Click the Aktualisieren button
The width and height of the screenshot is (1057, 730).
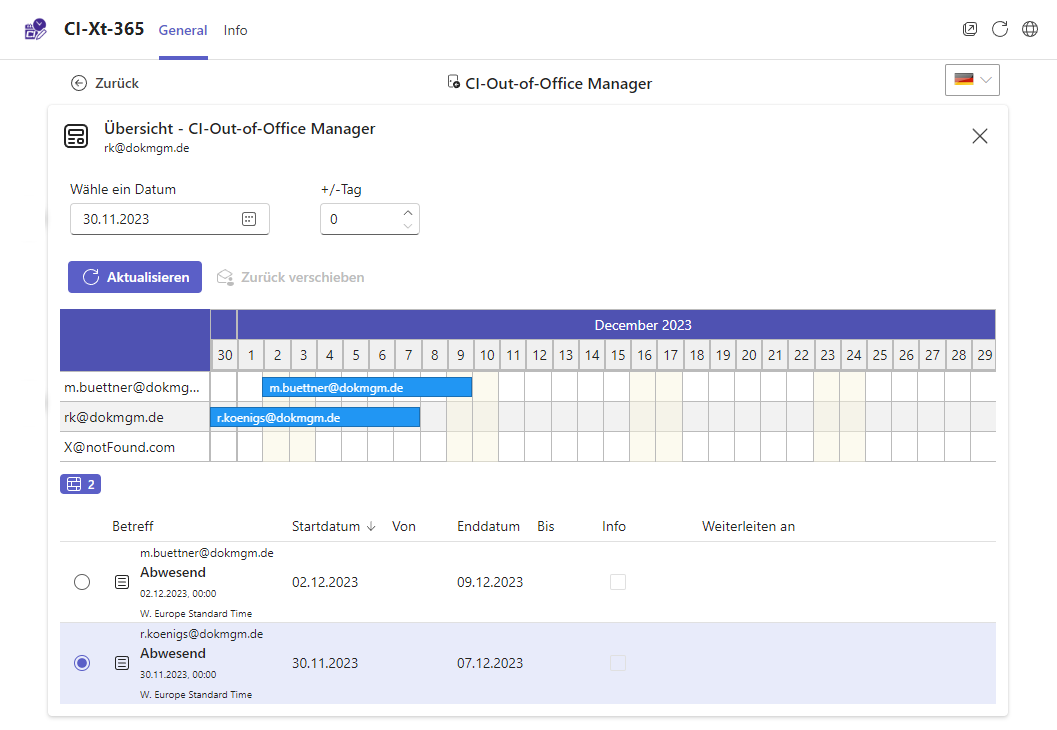coord(135,277)
